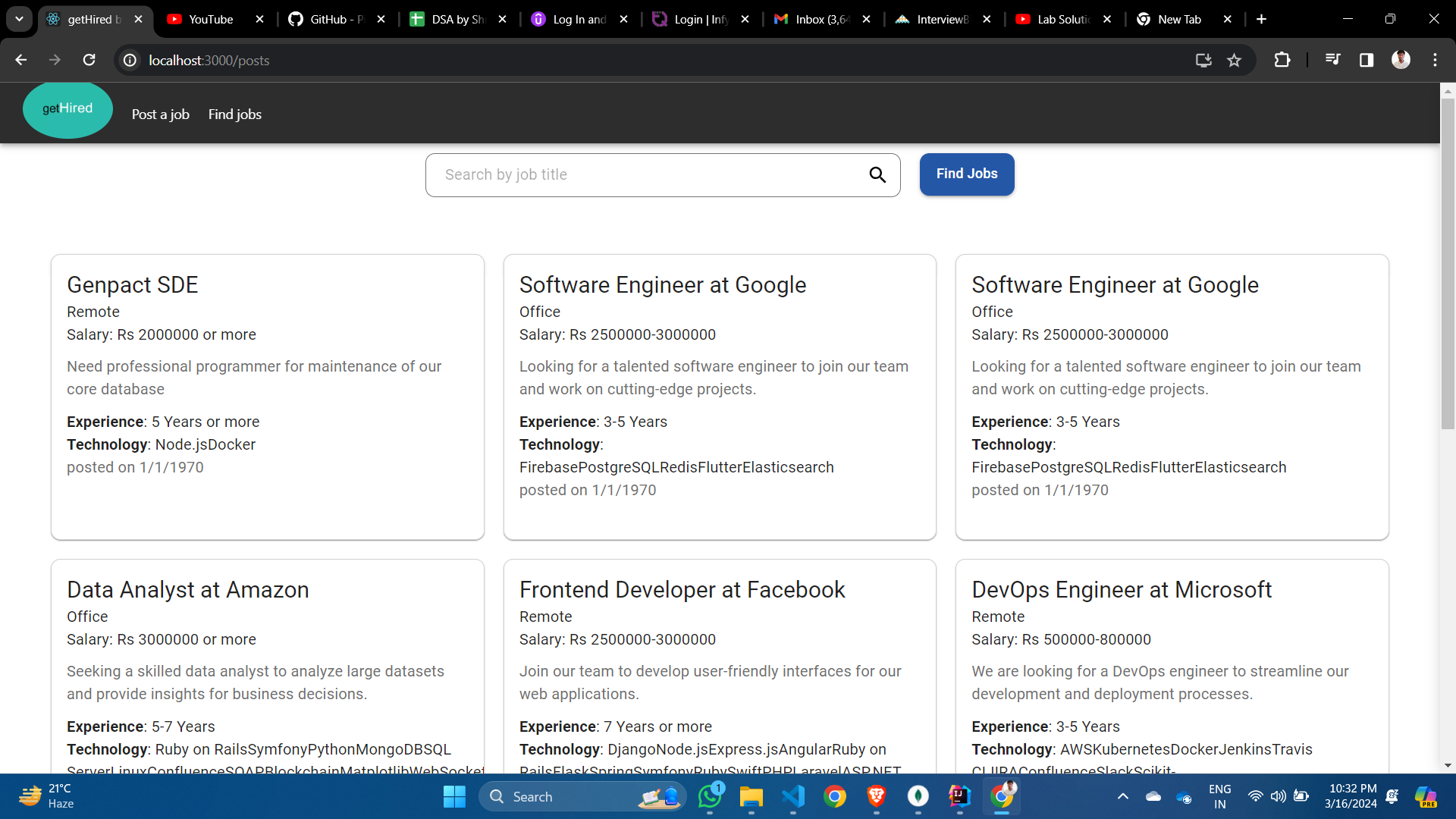This screenshot has height=819, width=1456.
Task: Open the browser Extensions menu
Action: coord(1282,60)
